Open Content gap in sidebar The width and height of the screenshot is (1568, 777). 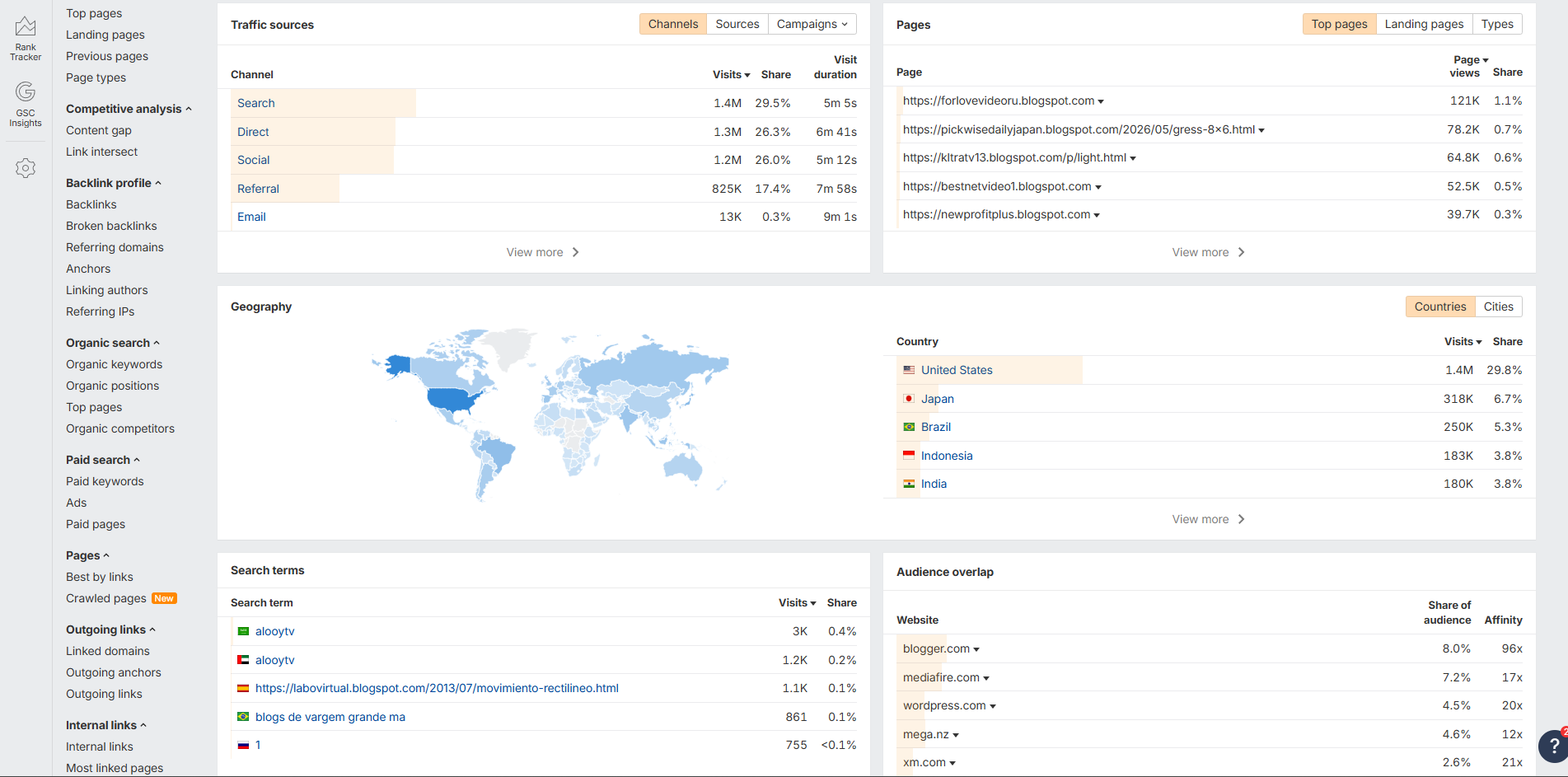coord(99,130)
